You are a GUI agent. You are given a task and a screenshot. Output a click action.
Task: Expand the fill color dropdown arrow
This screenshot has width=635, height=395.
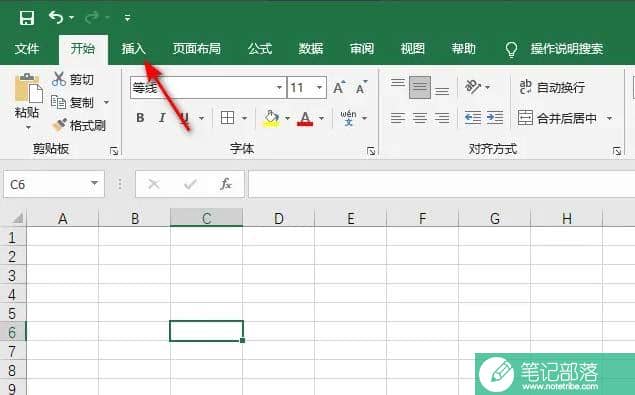click(x=288, y=118)
